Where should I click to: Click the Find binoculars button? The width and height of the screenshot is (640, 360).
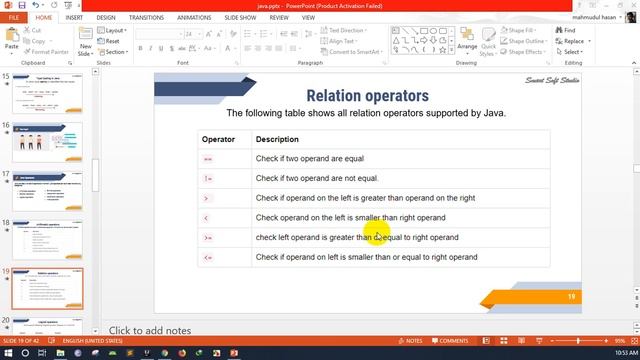point(565,30)
